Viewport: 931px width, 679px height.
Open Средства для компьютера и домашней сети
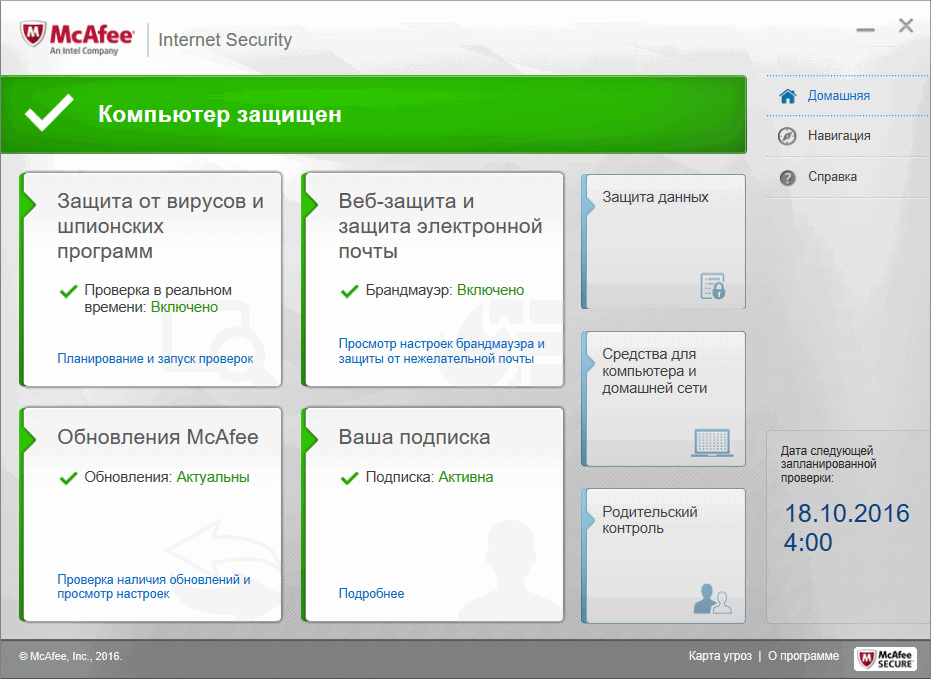(x=663, y=398)
